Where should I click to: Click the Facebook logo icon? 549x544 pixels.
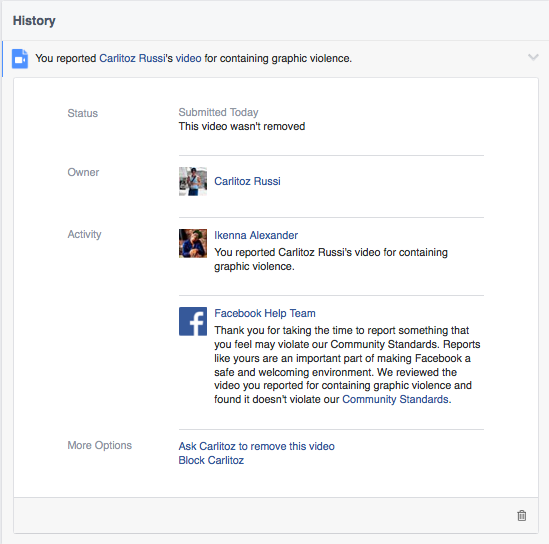(x=193, y=321)
